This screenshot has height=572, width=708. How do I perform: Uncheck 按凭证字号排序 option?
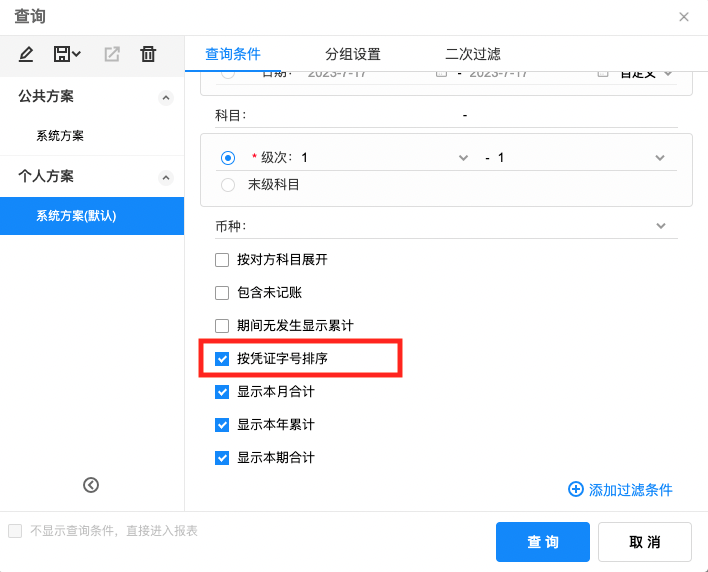click(x=222, y=358)
